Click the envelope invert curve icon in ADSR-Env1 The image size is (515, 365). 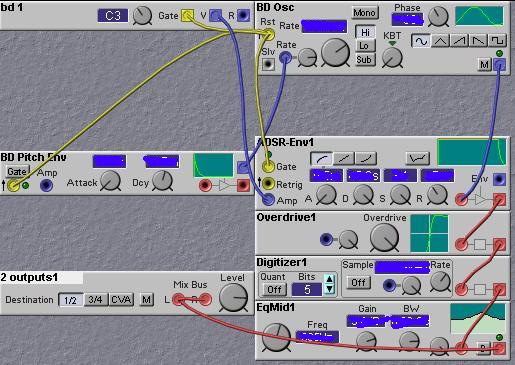pyautogui.click(x=418, y=159)
